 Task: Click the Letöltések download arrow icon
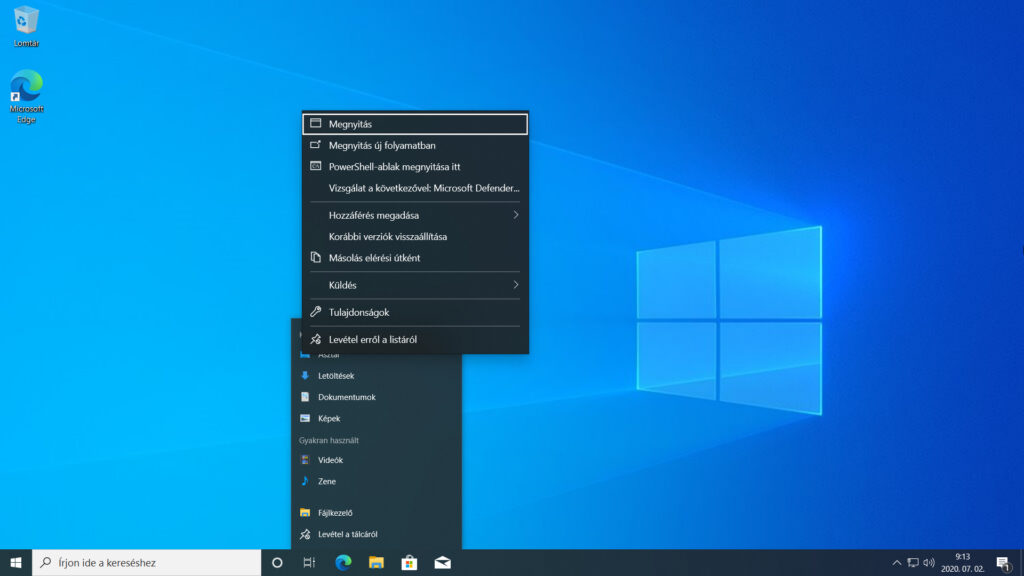(305, 376)
